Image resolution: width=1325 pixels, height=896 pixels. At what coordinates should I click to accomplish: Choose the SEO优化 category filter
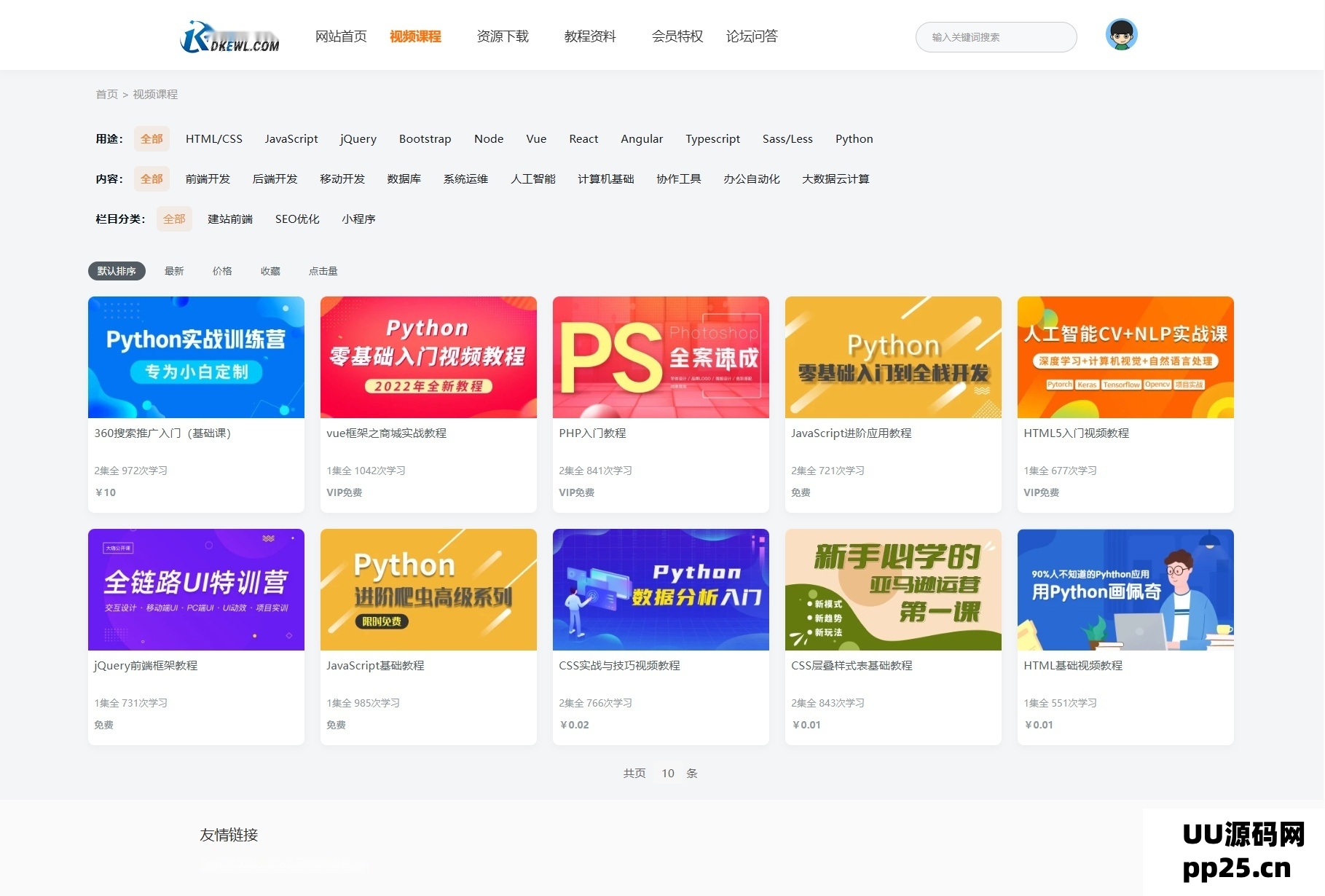tap(297, 219)
